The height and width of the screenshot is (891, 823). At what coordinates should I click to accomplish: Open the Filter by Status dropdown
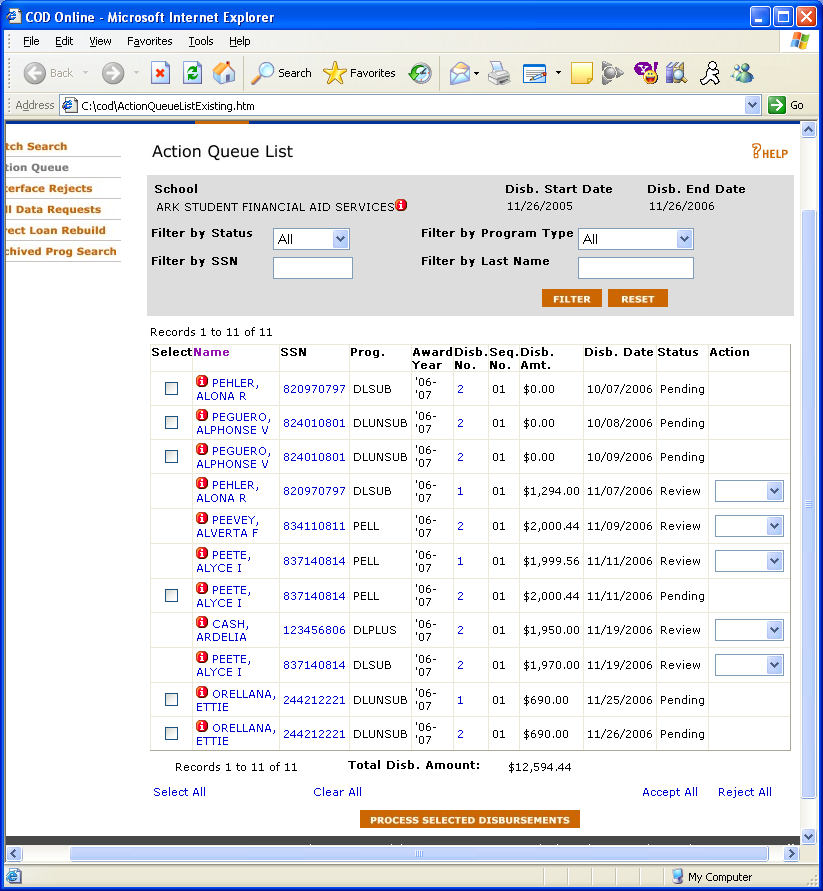(x=312, y=239)
